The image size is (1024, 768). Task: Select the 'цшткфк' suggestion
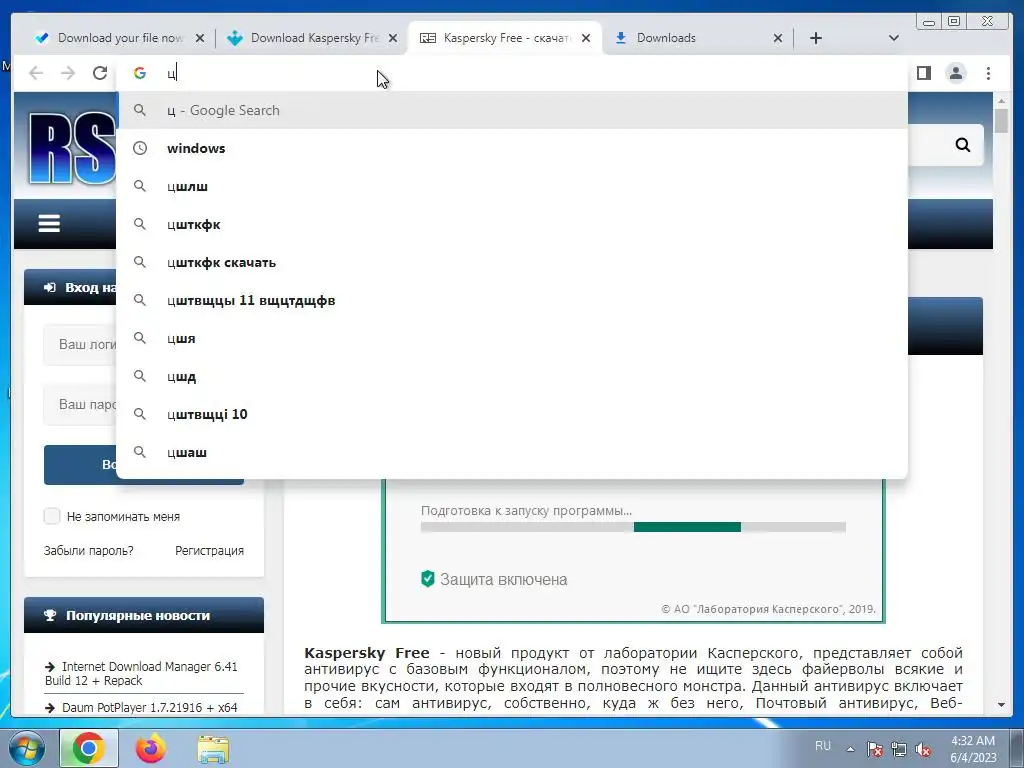pyautogui.click(x=512, y=224)
